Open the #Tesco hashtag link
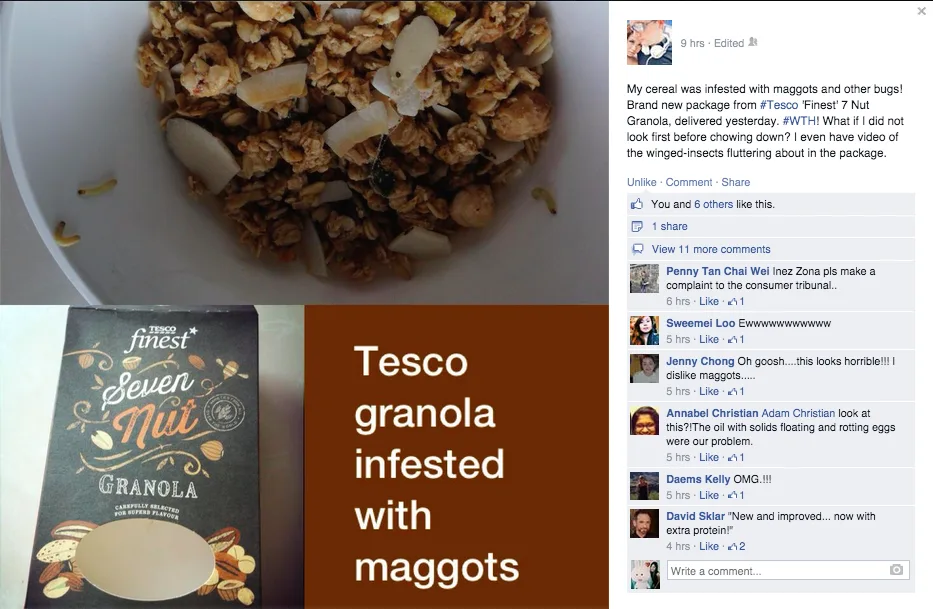Viewport: 933px width, 609px height. click(x=779, y=105)
